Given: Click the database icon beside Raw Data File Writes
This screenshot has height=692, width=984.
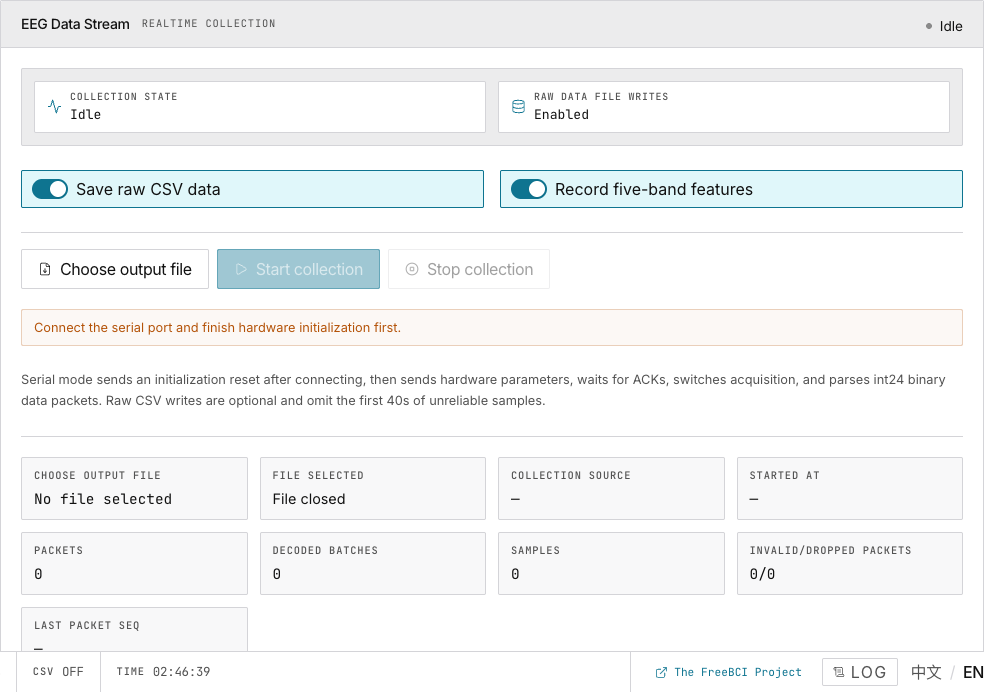Looking at the screenshot, I should (x=518, y=107).
